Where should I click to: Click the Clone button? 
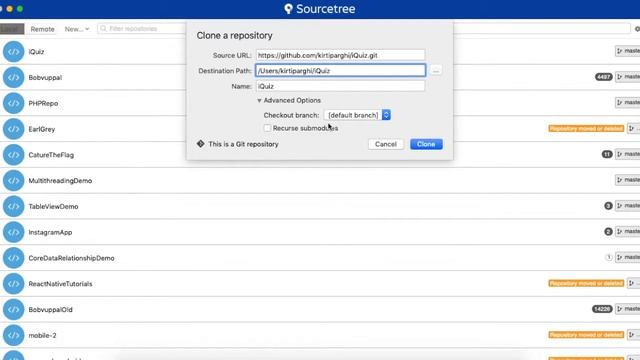[426, 144]
